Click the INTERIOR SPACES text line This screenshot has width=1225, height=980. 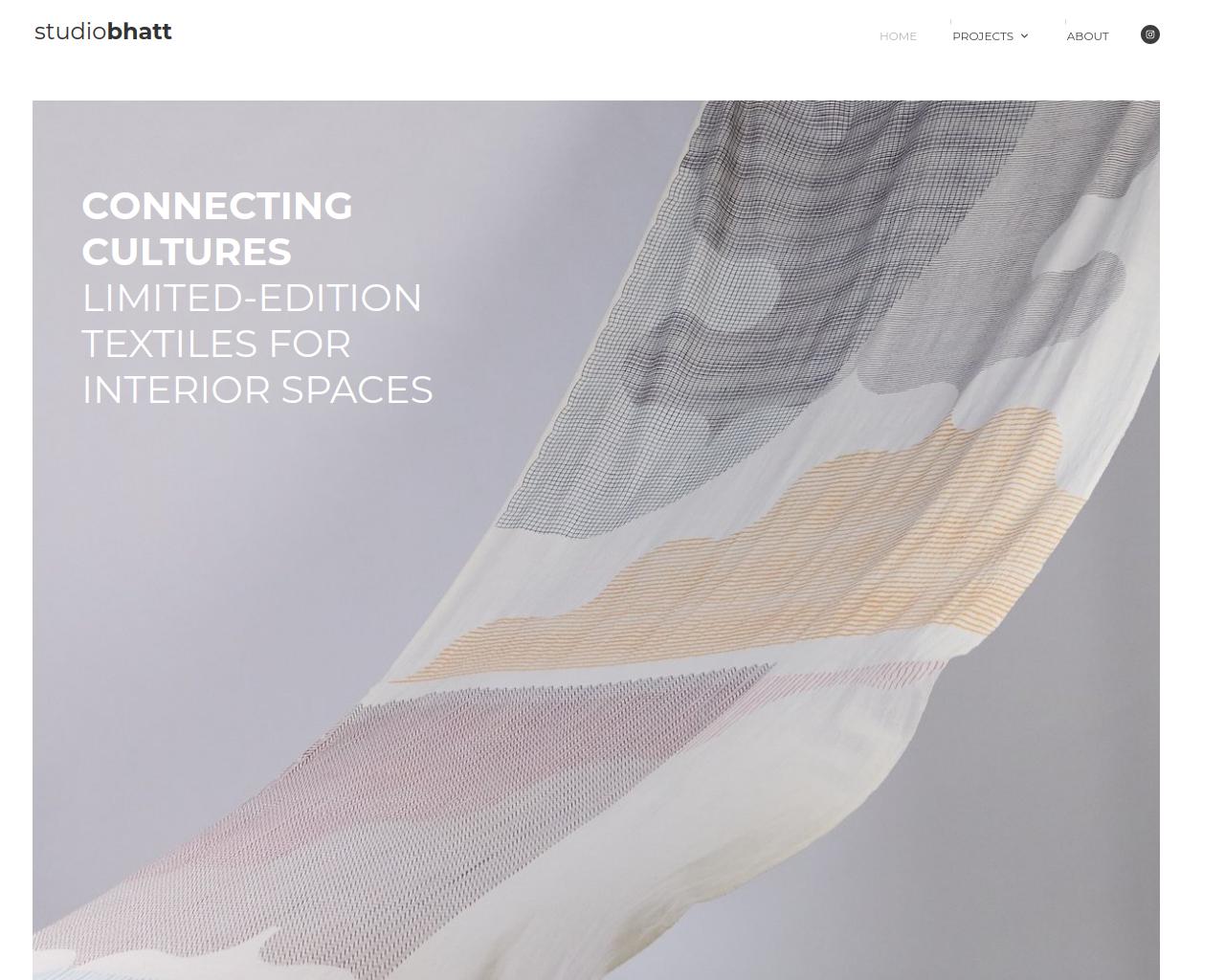point(257,390)
